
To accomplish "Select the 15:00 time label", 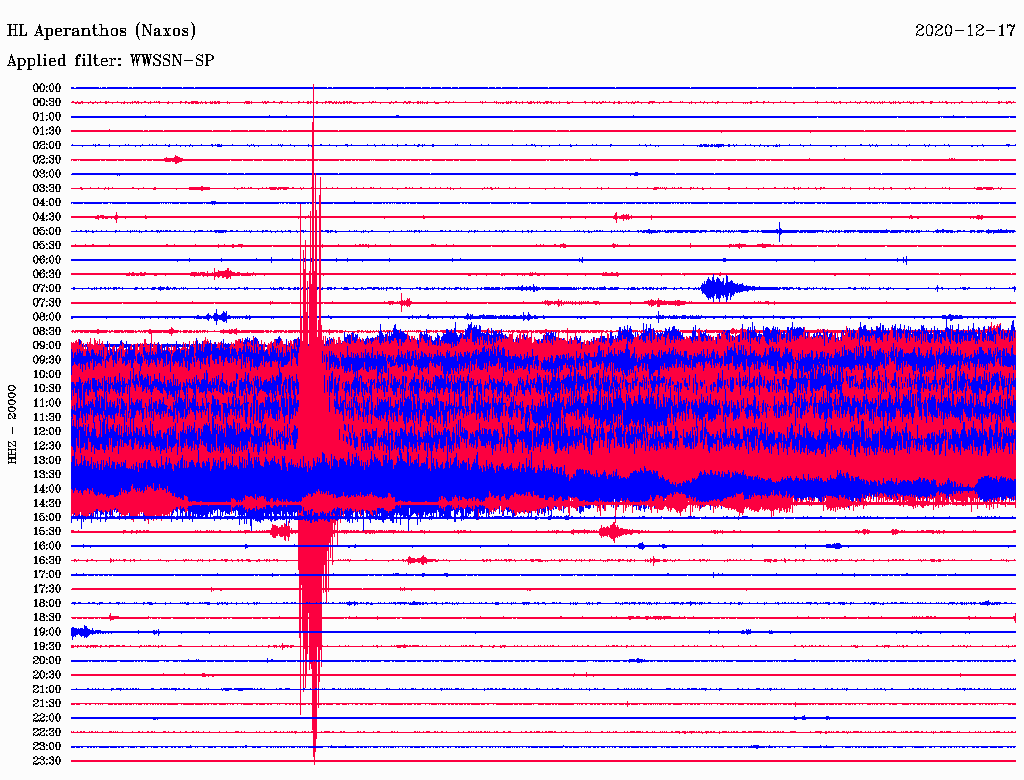I will pos(47,517).
